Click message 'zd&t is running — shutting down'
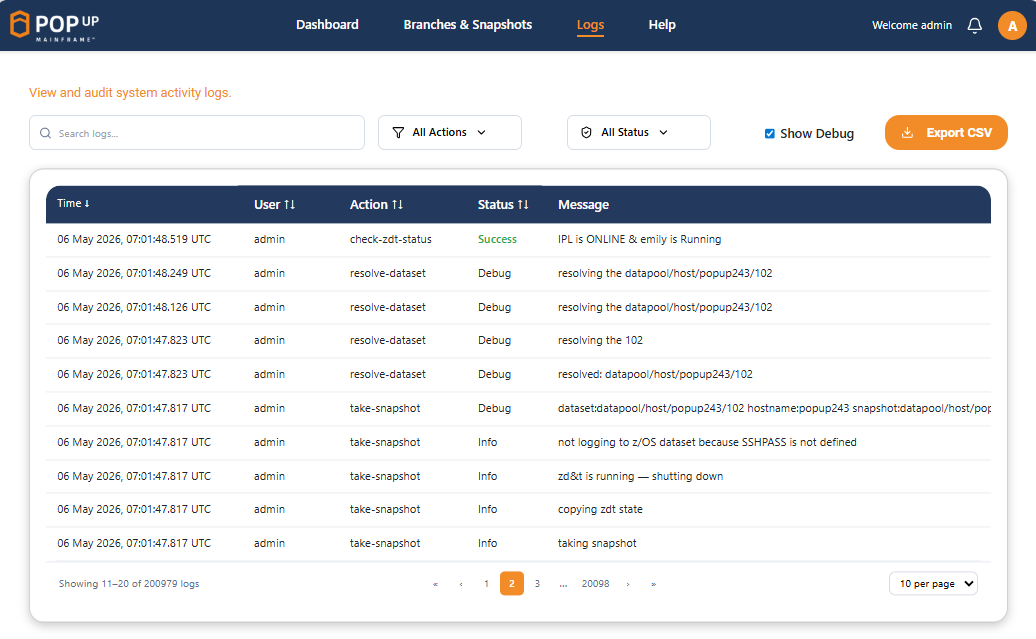 (x=640, y=476)
